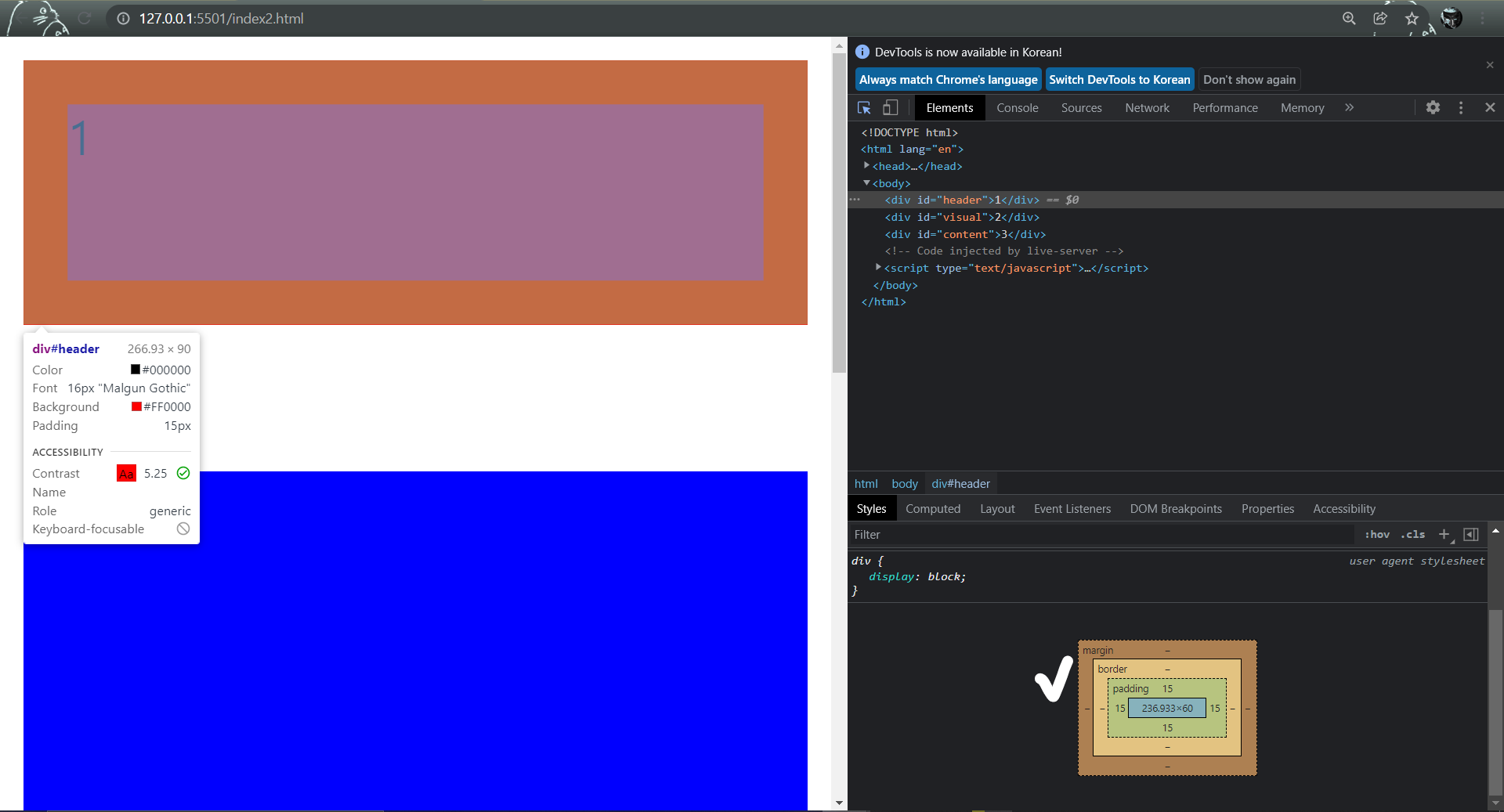Click the highlighted header box on the page
Screen dimensions: 1504x812
coord(415,193)
